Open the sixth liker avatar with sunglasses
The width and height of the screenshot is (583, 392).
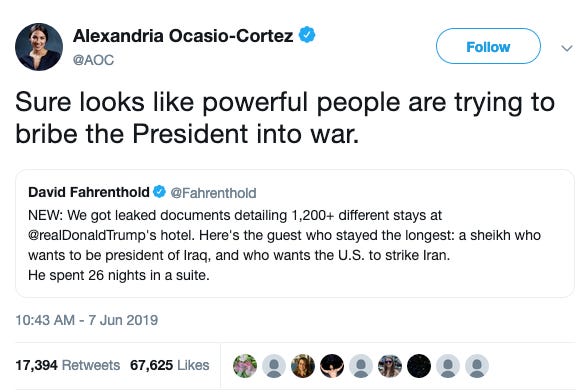390,366
